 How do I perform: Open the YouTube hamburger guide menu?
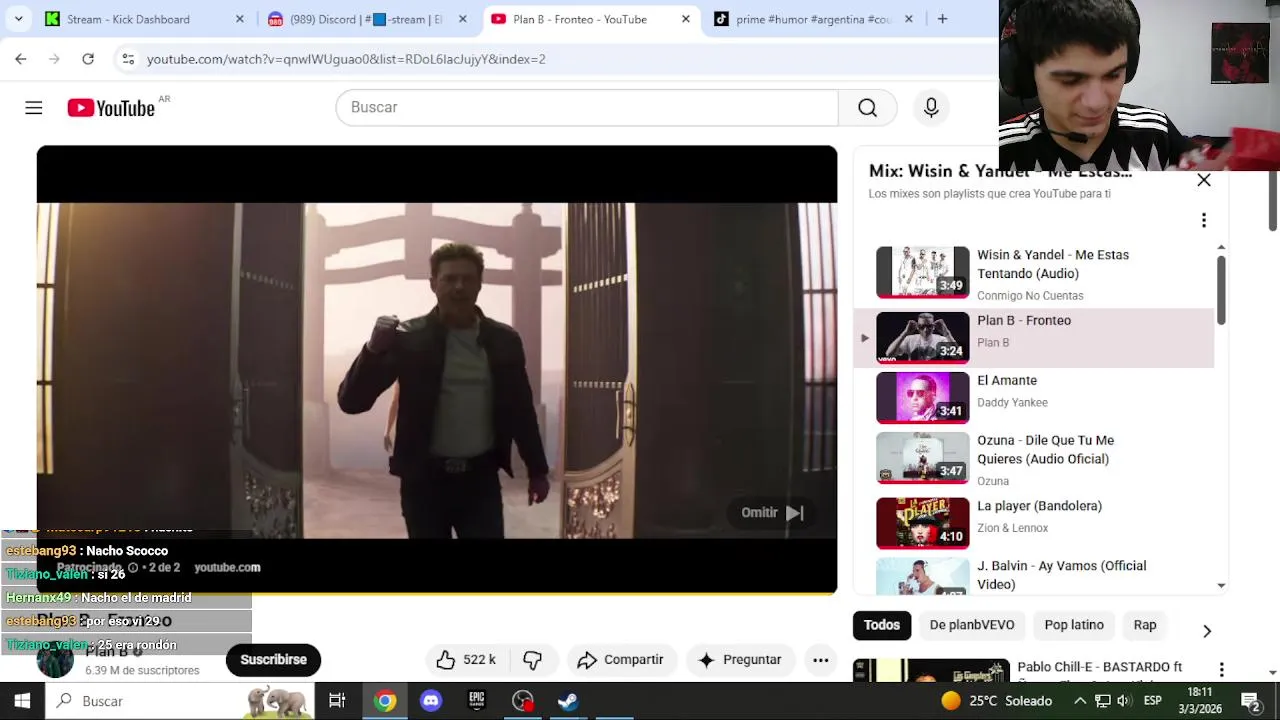click(34, 108)
